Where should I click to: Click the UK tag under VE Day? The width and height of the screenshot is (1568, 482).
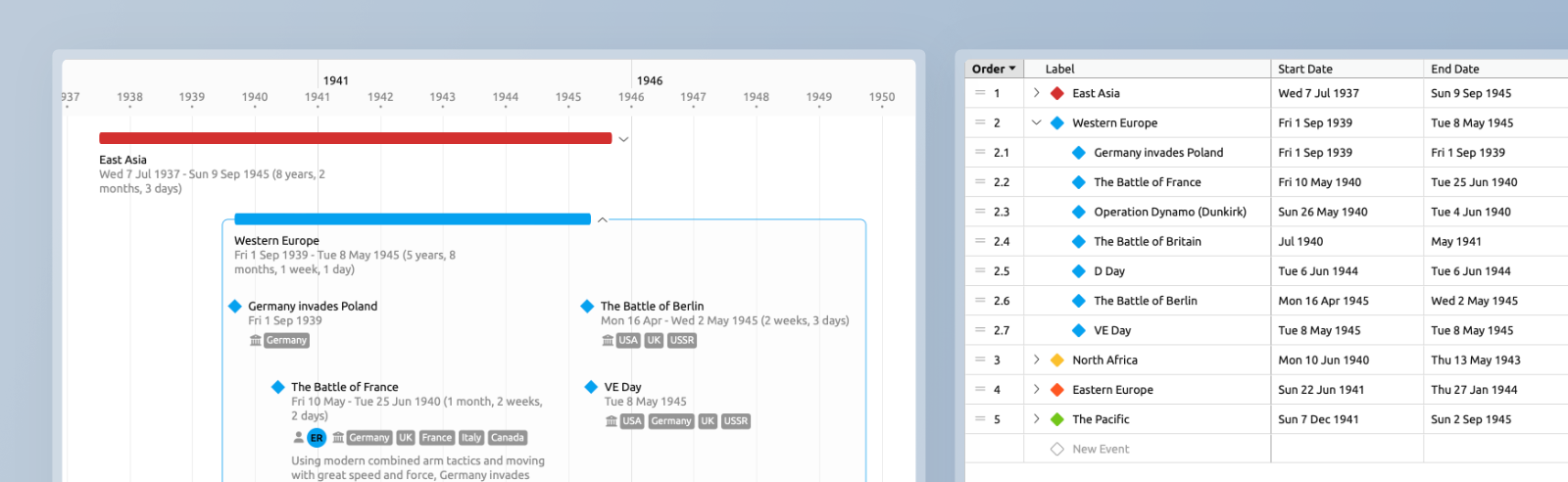point(708,421)
